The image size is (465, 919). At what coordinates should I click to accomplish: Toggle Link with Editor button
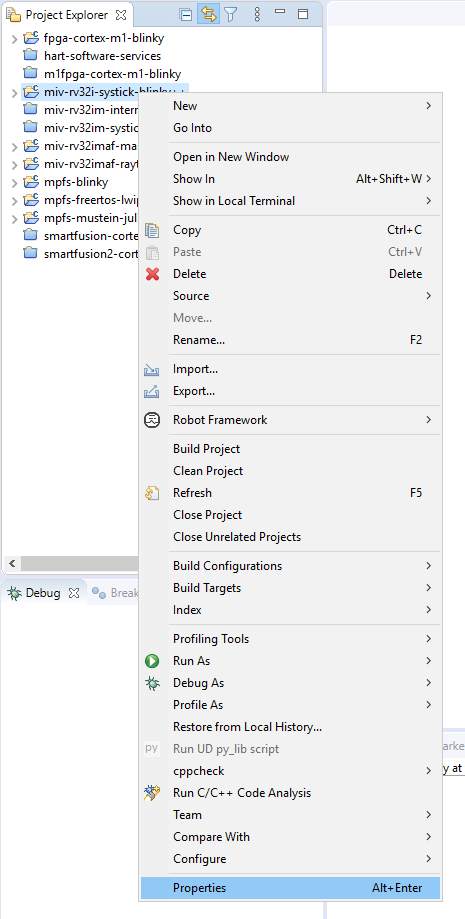(208, 15)
